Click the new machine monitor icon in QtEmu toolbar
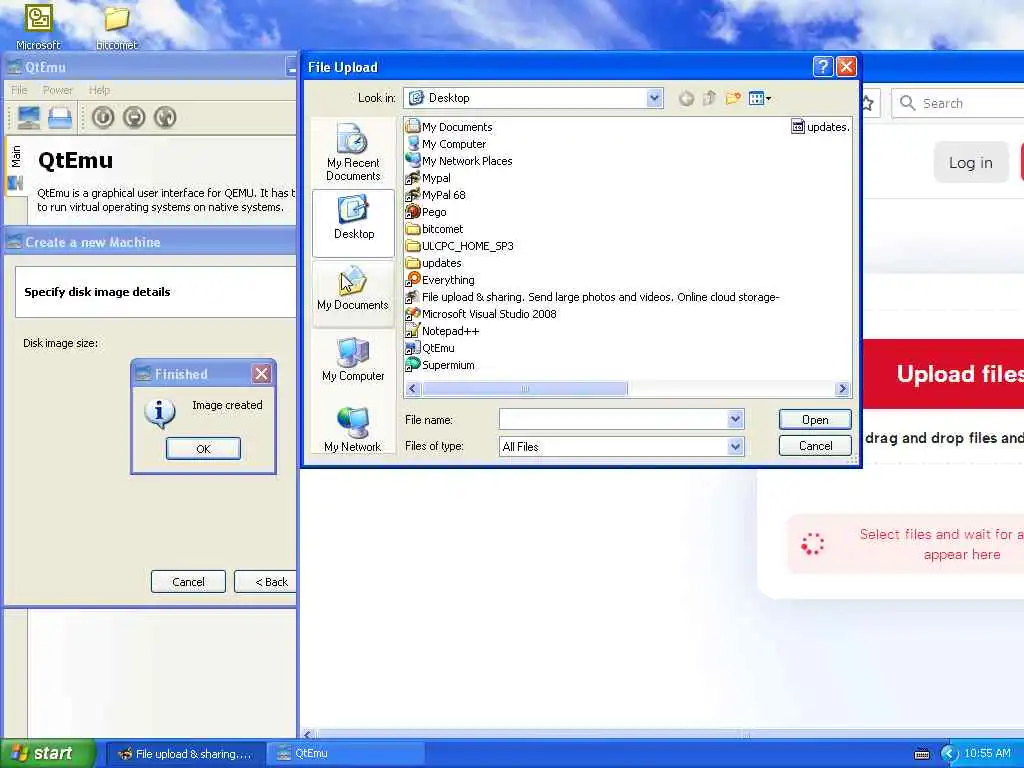The width and height of the screenshot is (1024, 768). [x=29, y=118]
